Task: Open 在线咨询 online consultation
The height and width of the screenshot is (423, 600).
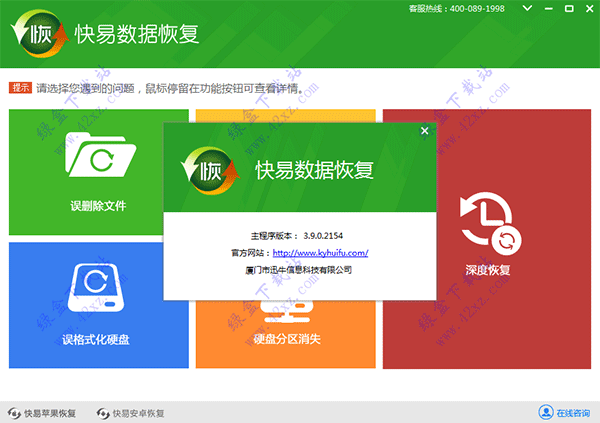Action: (x=564, y=413)
